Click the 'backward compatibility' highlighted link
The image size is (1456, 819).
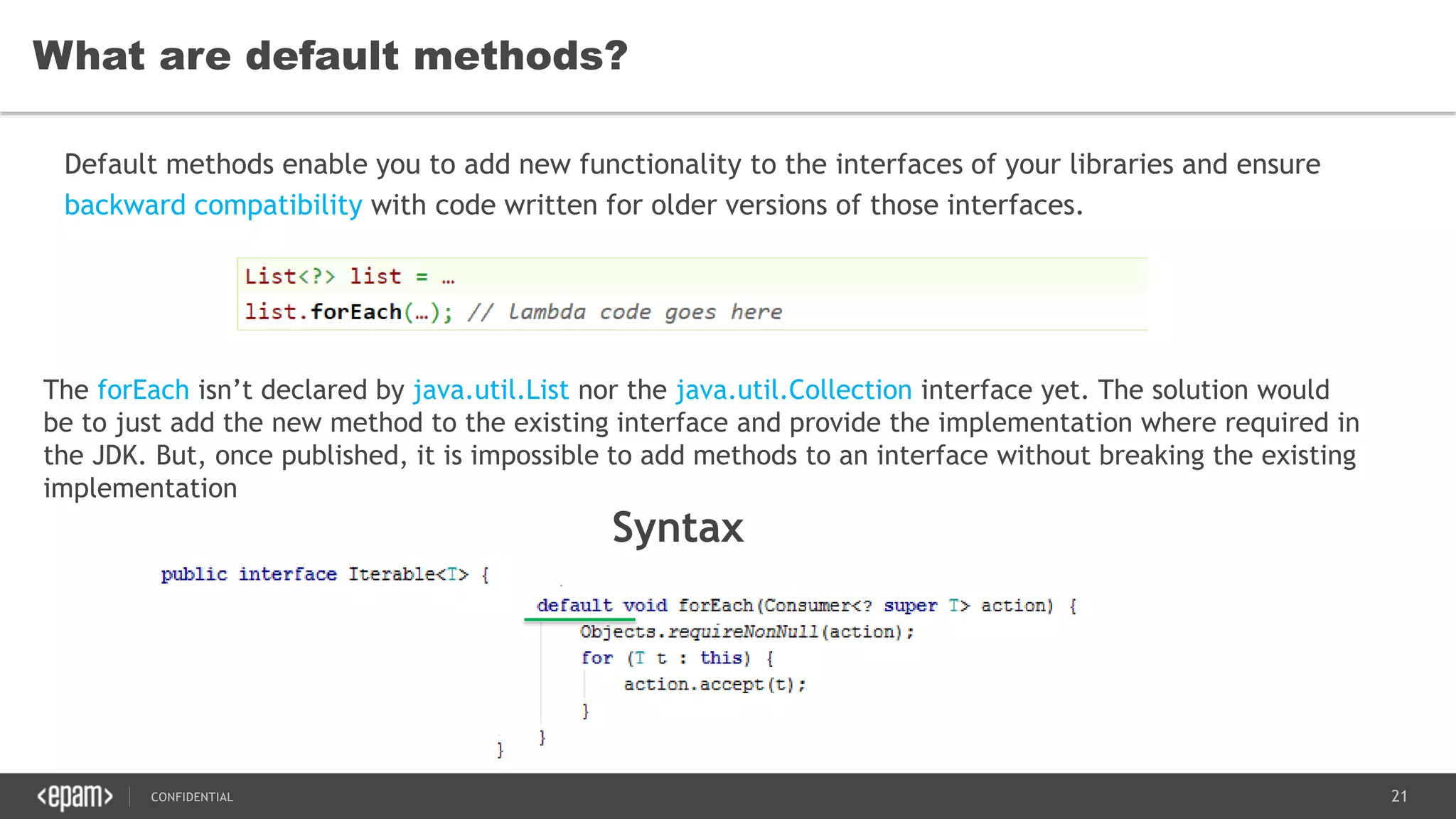(x=213, y=205)
